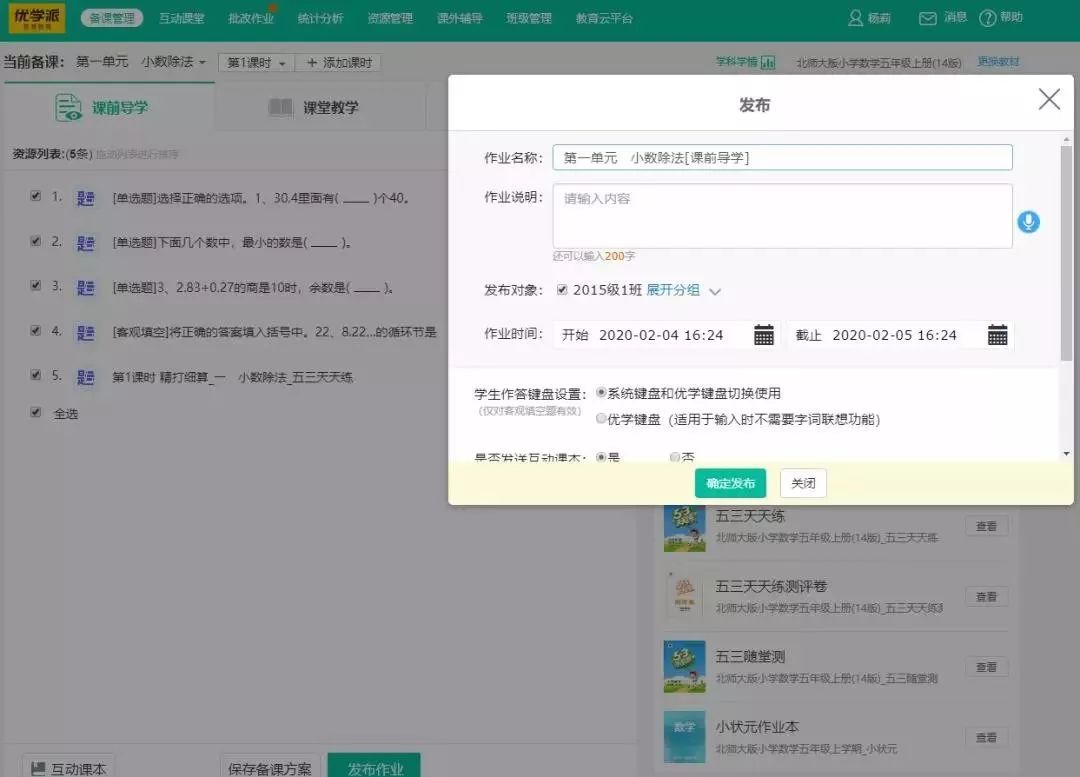
Task: Open the 批改作业 menu
Action: click(x=251, y=18)
